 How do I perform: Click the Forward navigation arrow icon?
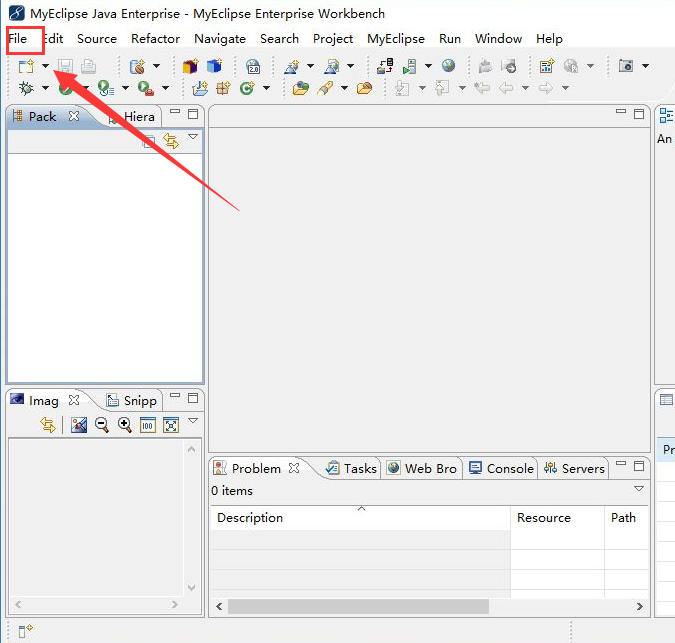pos(546,88)
